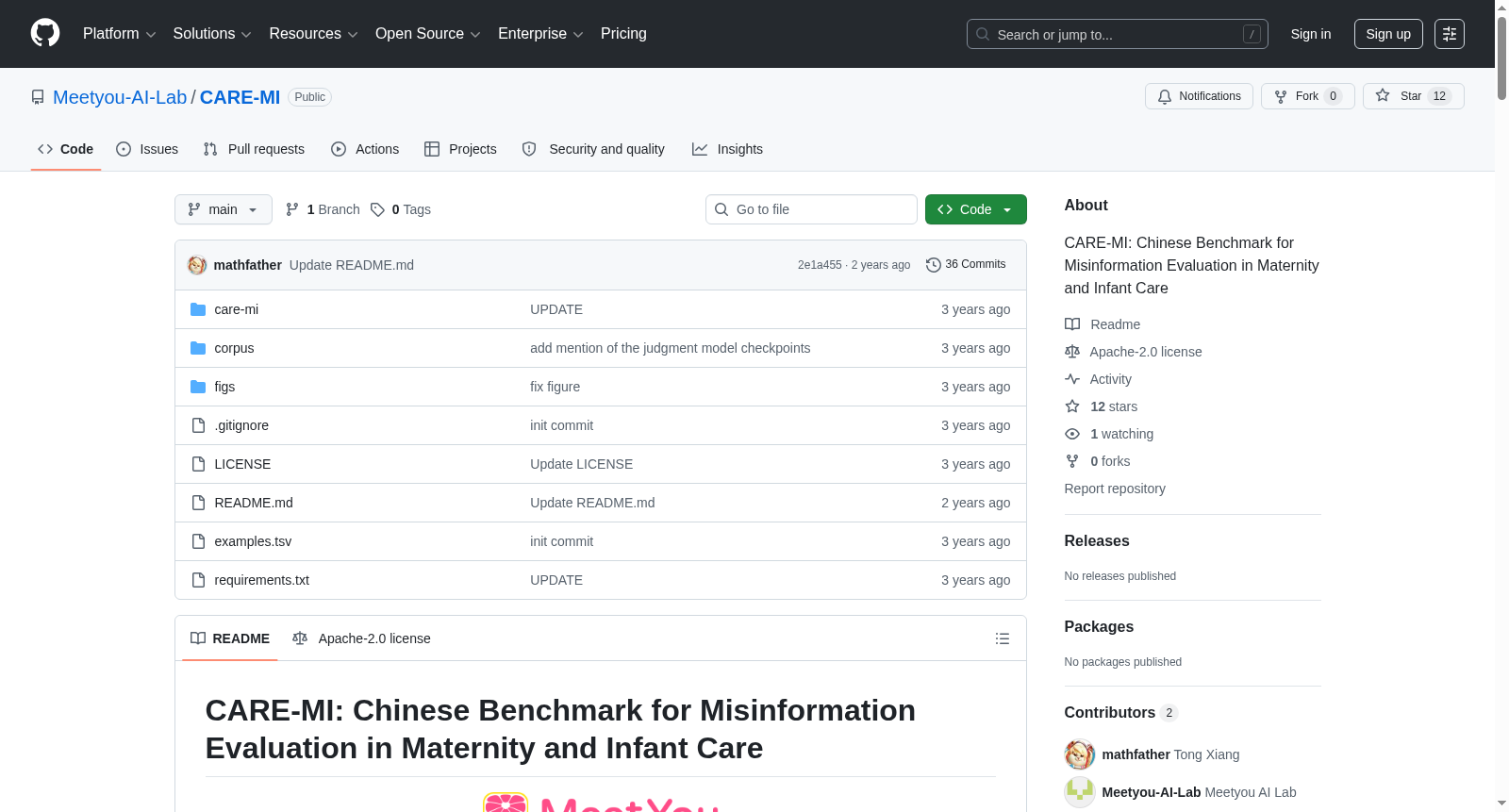Expand the Enterprise menu
Image resolution: width=1509 pixels, height=812 pixels.
pos(540,34)
